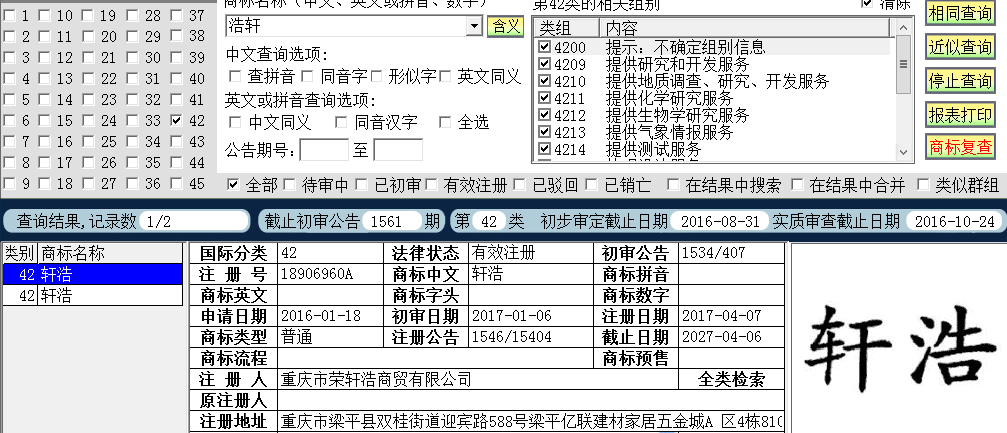Image resolution: width=1007 pixels, height=433 pixels.
Task: Run 近似查询 search
Action: pos(961,47)
